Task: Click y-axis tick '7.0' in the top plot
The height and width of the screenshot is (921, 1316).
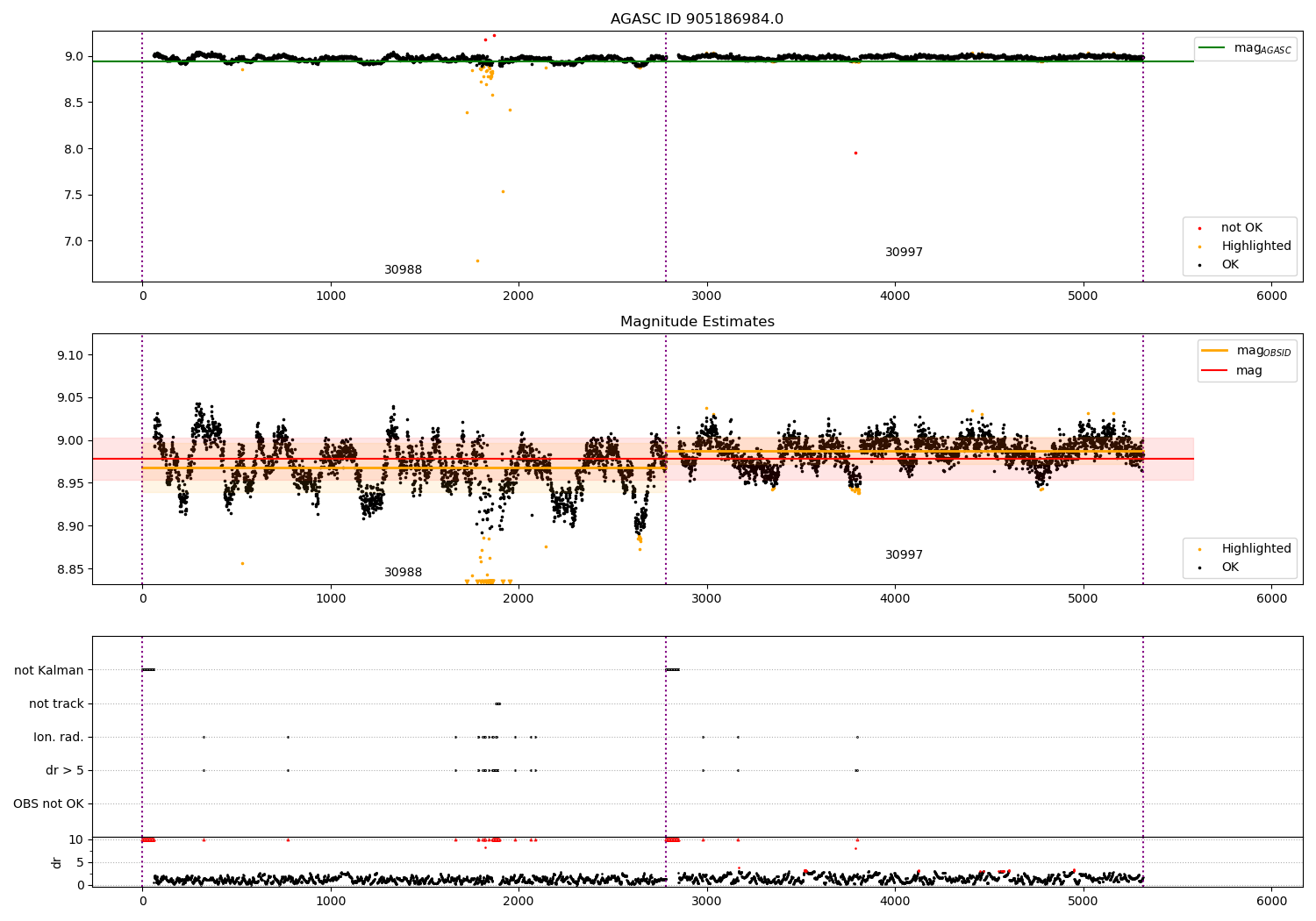Action: [75, 241]
